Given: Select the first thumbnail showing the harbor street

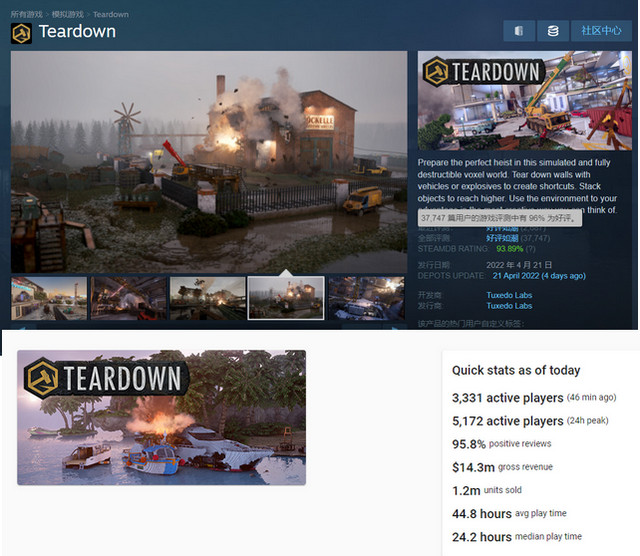Looking at the screenshot, I should click(x=49, y=298).
